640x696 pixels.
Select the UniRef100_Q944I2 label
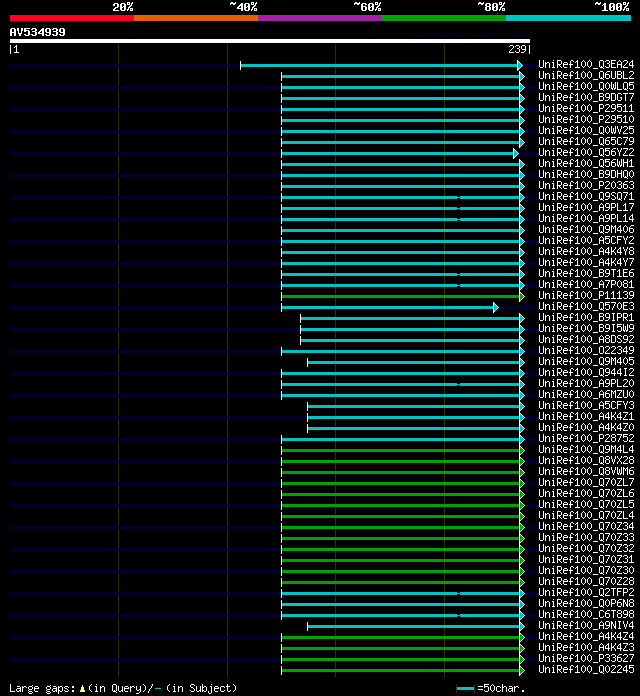tap(586, 372)
